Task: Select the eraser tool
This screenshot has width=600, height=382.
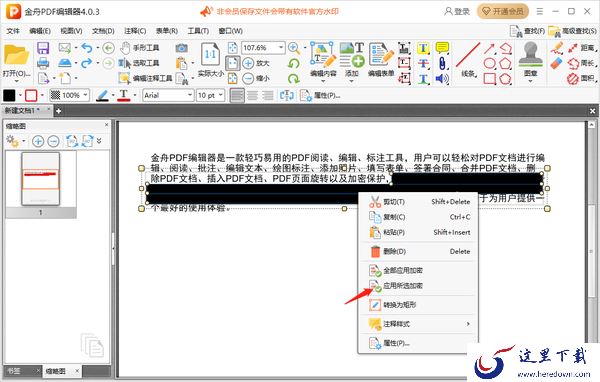Action: tap(557, 64)
